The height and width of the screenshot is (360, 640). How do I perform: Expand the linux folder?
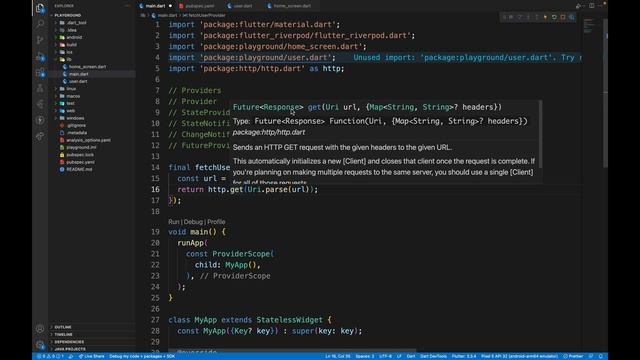tap(71, 89)
